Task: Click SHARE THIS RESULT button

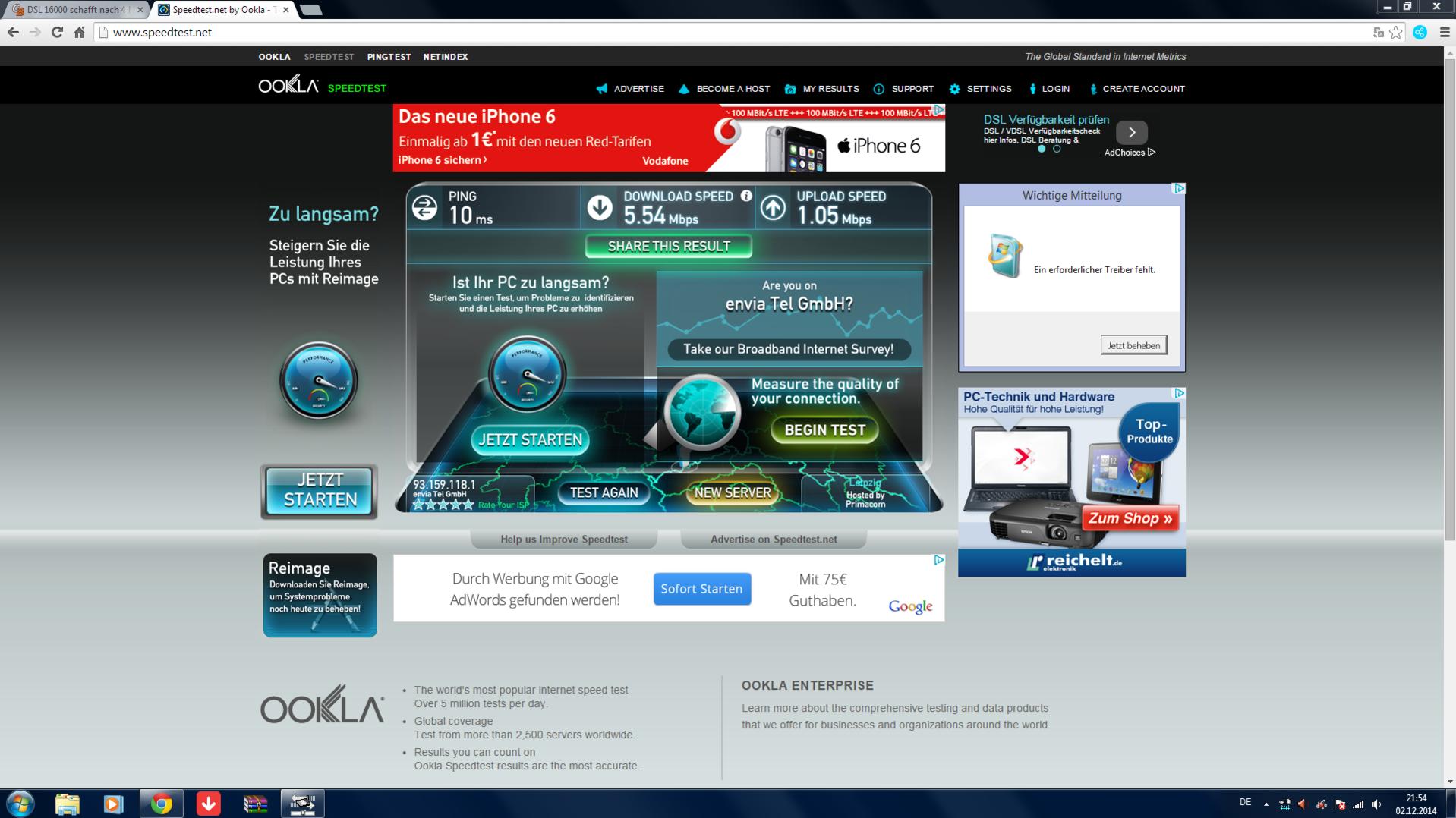Action: coord(669,247)
